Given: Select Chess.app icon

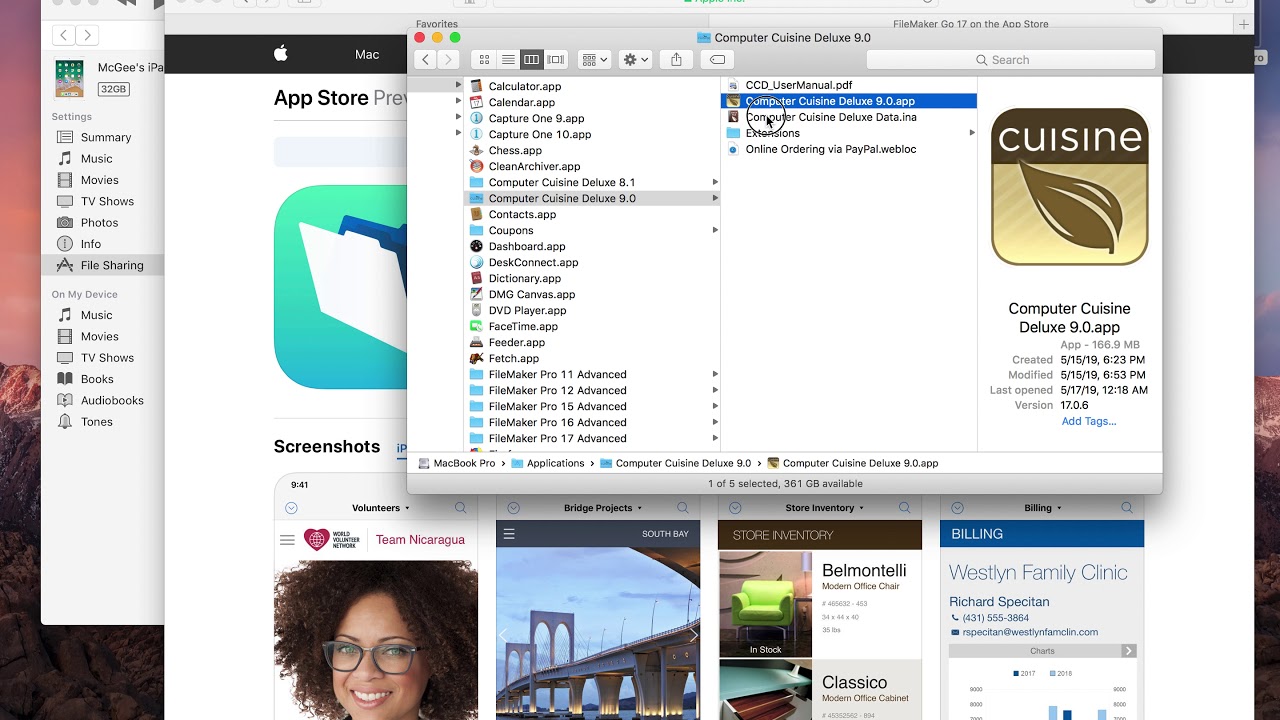Looking at the screenshot, I should click(x=477, y=150).
